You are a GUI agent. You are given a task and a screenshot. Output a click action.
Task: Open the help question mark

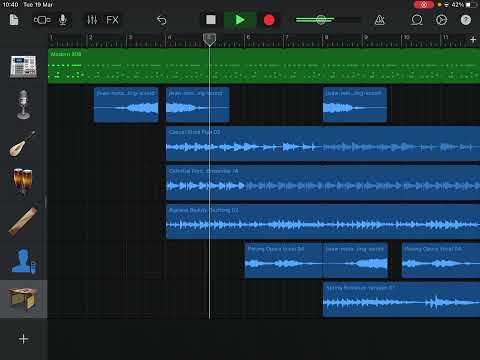click(466, 20)
